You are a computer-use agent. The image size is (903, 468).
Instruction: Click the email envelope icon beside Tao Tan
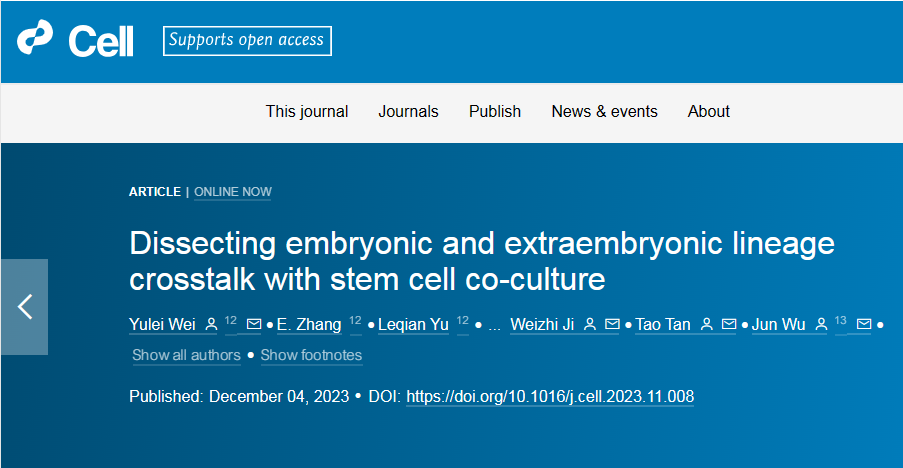[729, 325]
